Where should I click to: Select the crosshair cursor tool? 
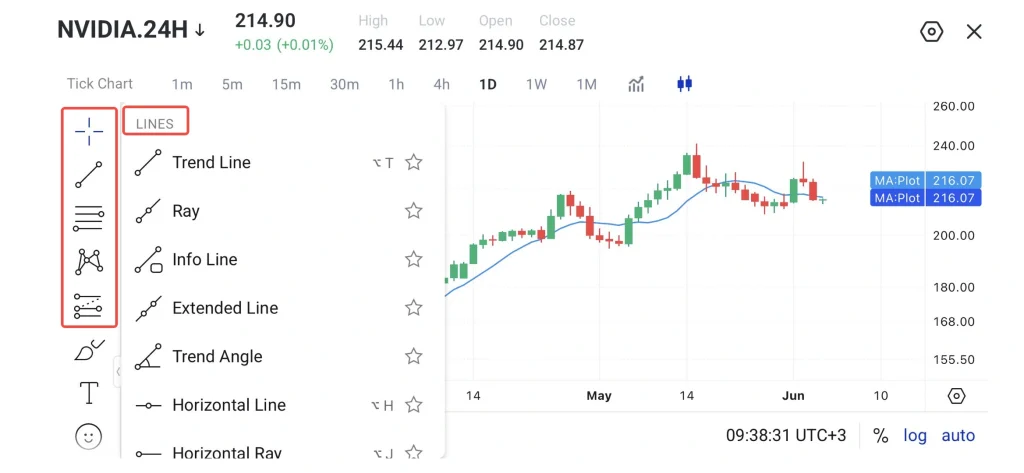89,132
